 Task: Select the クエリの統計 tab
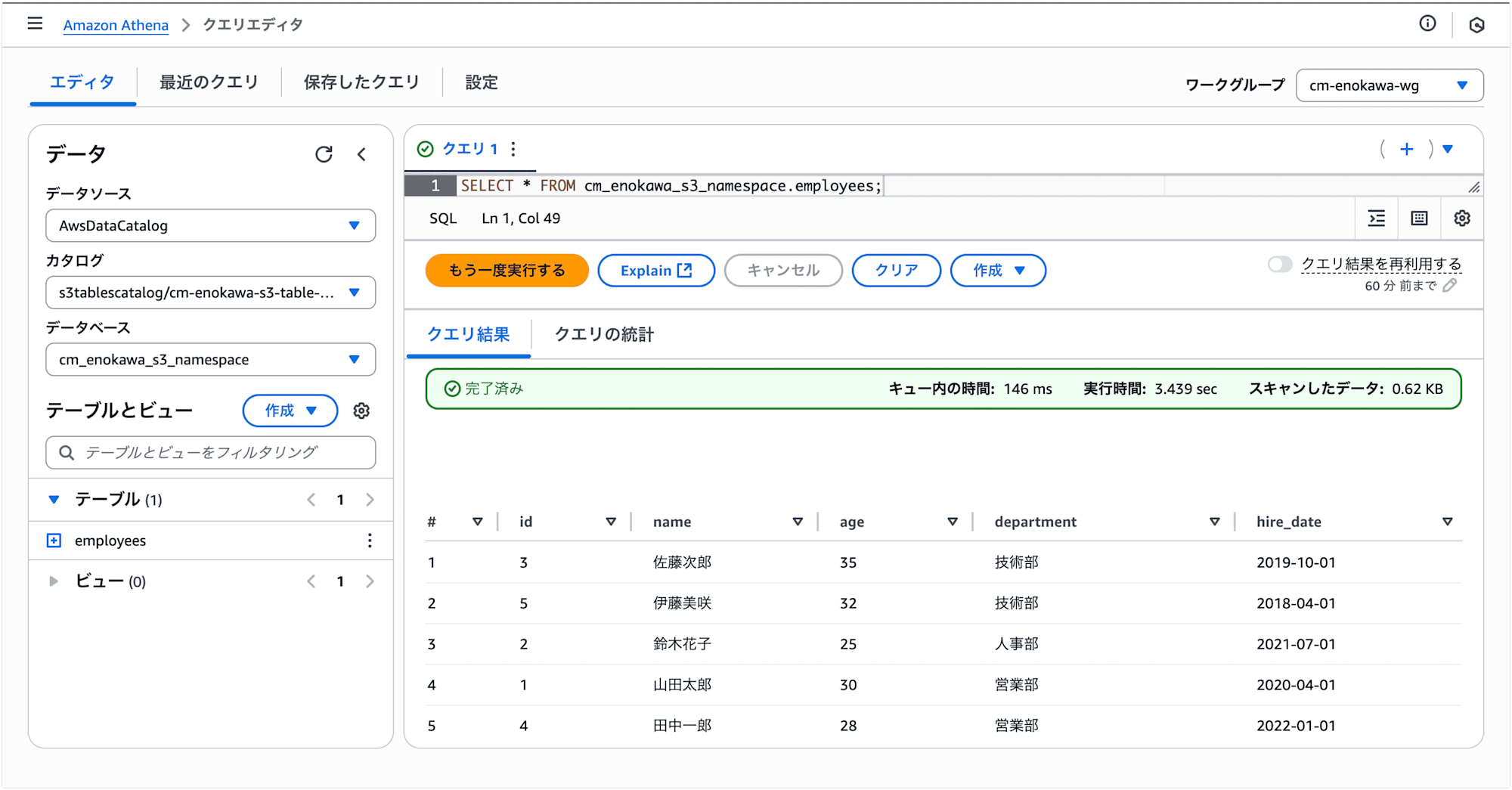pos(605,334)
